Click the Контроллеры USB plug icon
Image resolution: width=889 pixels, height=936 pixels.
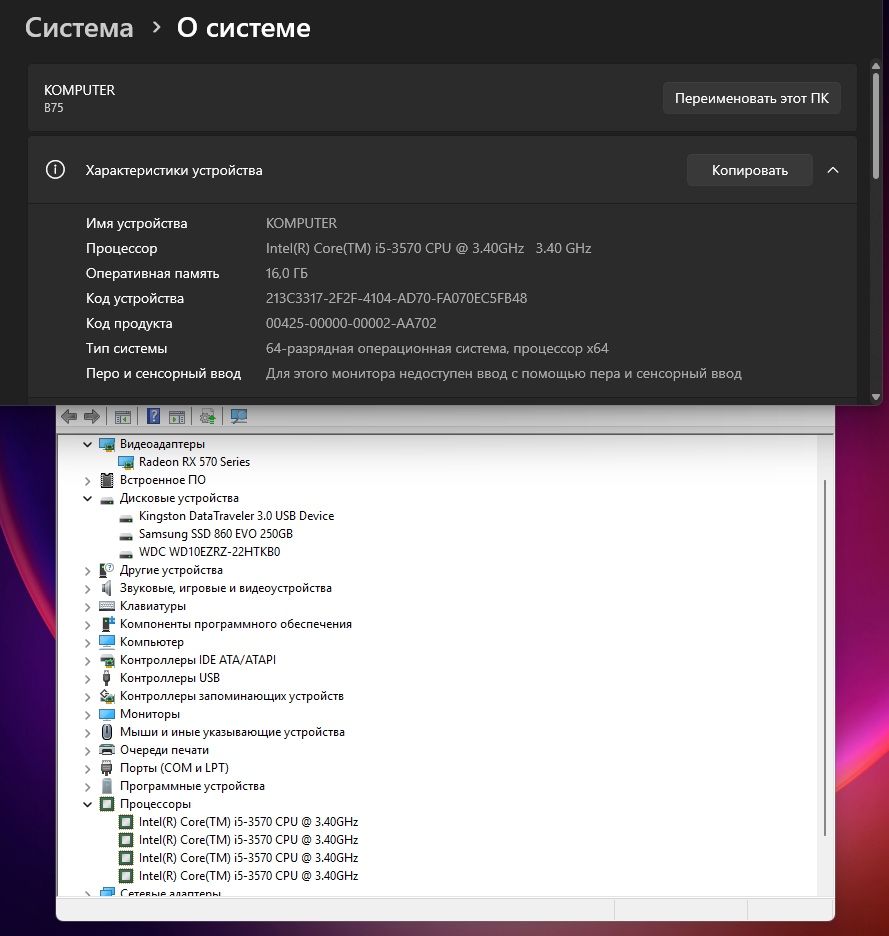point(106,678)
